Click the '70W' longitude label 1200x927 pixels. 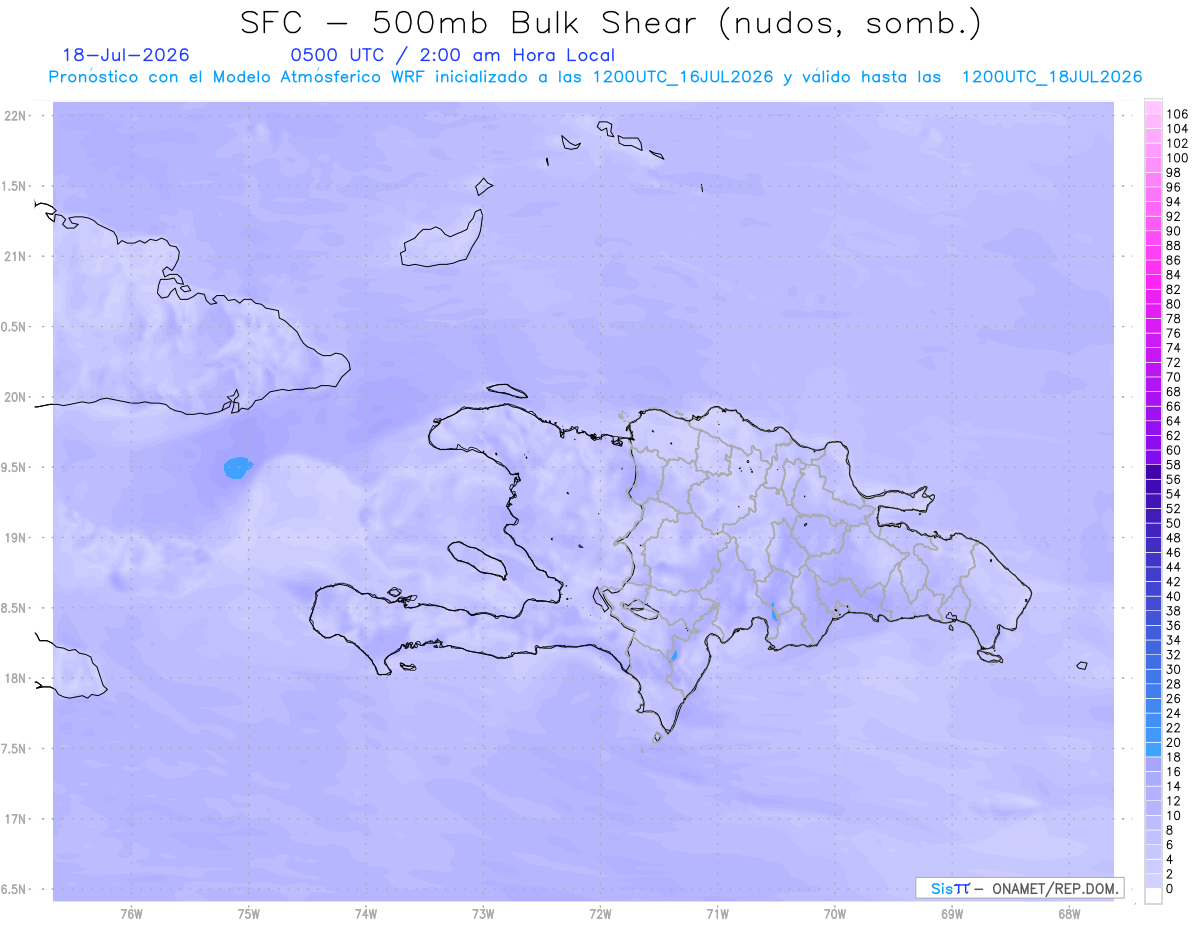835,914
